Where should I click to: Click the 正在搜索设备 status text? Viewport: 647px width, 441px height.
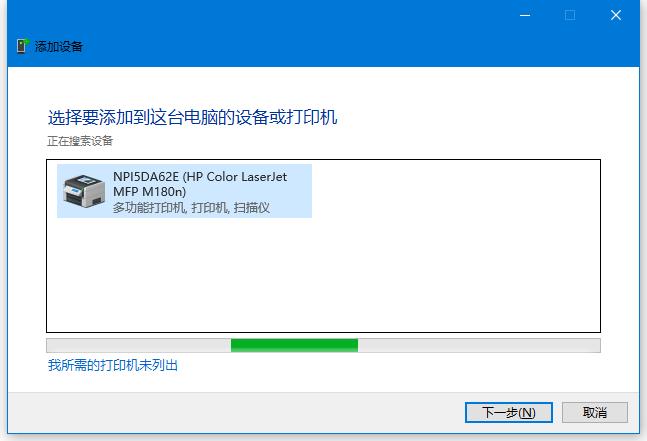tap(80, 141)
